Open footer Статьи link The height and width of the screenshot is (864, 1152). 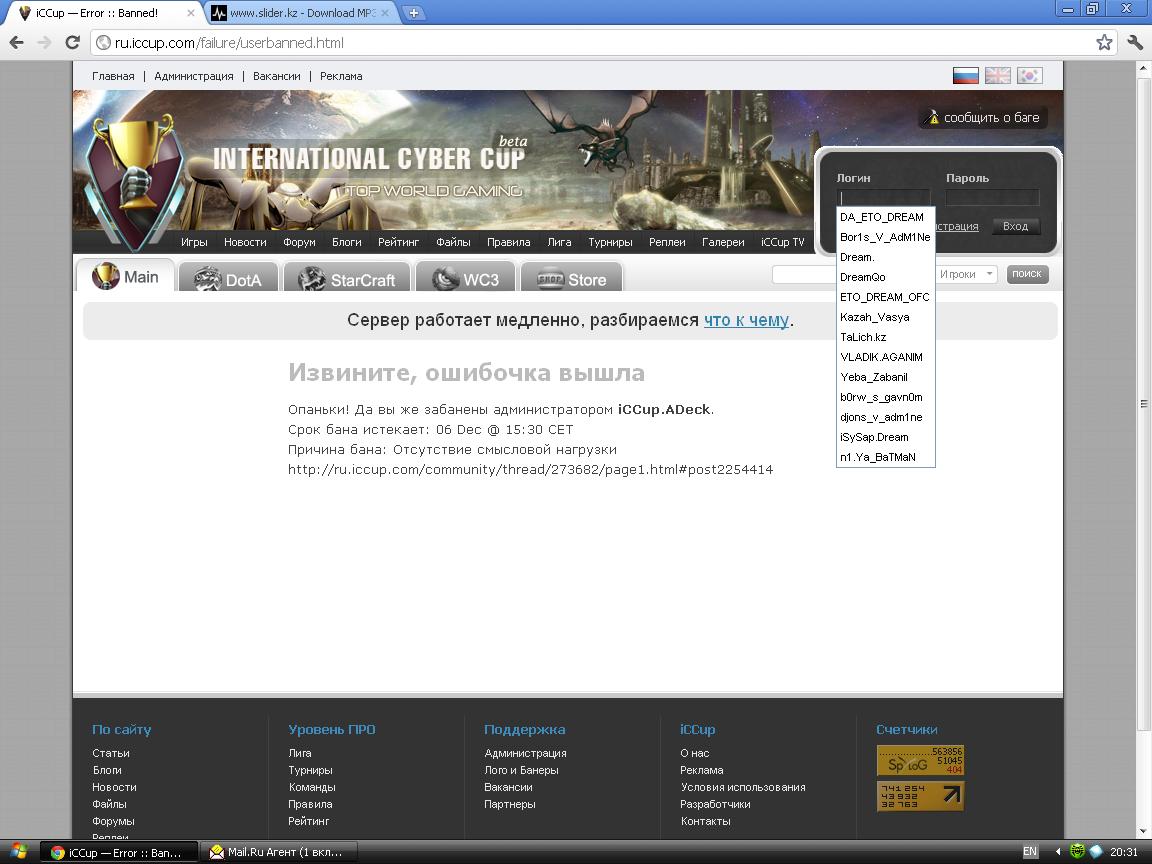[111, 753]
